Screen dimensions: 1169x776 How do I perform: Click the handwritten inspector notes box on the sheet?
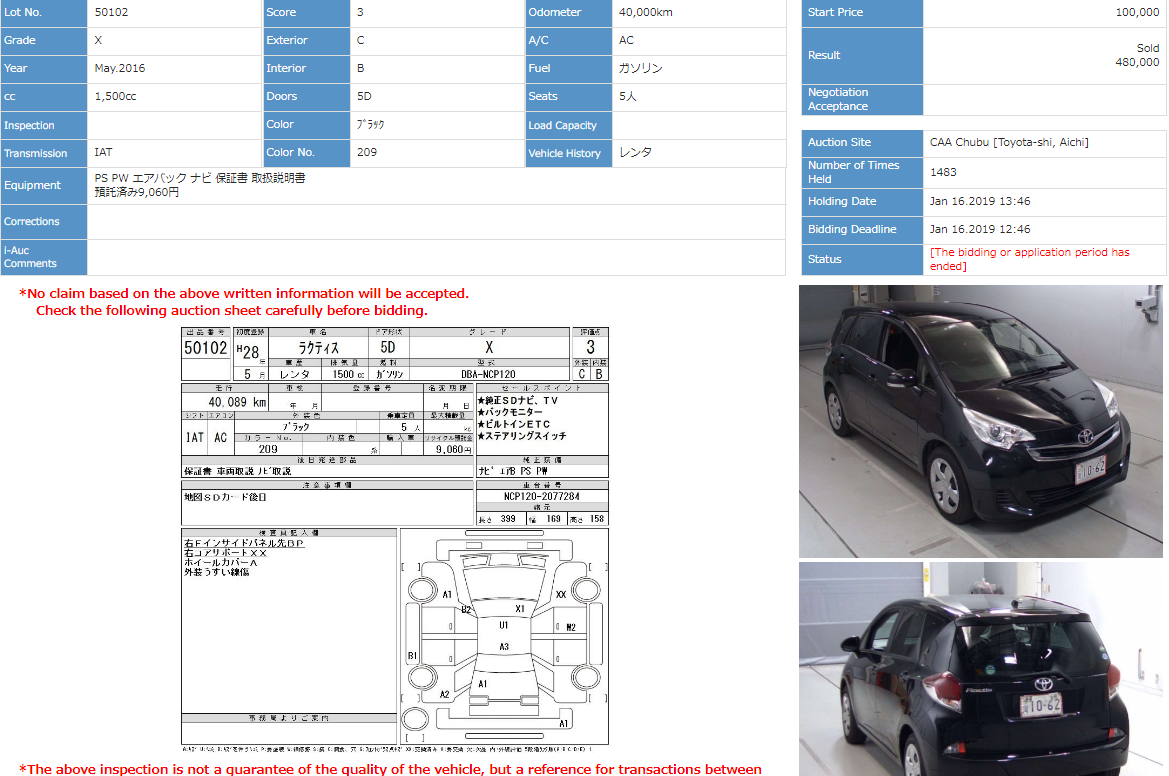tap(288, 620)
